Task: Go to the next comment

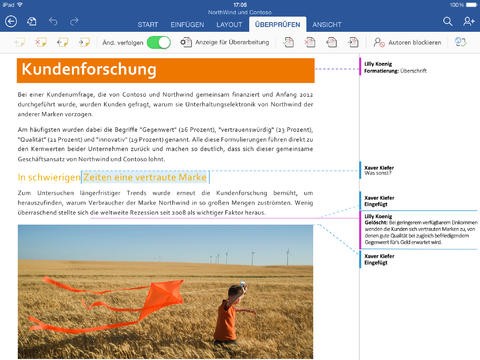Action: point(84,42)
